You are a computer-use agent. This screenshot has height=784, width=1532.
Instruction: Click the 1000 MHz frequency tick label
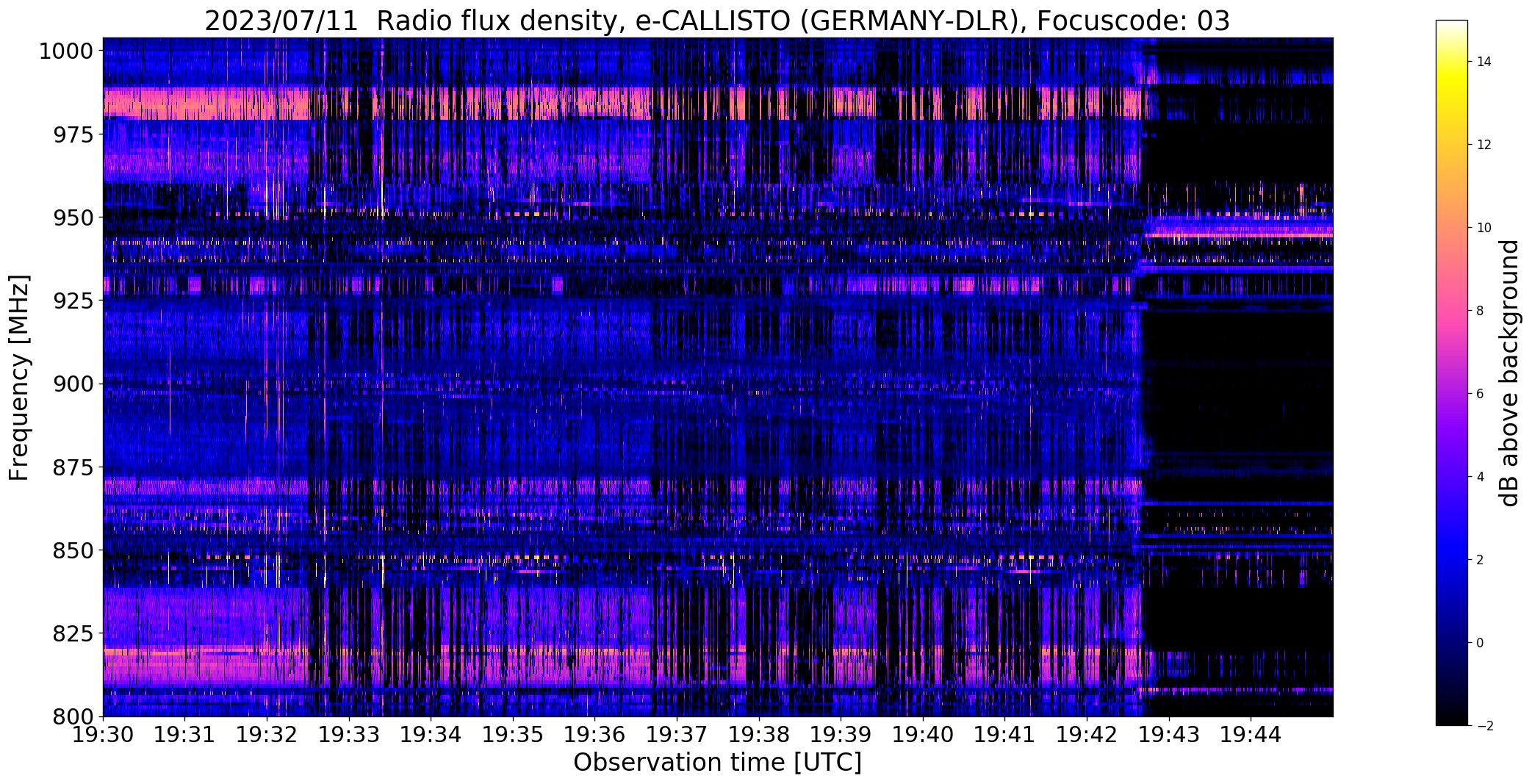pos(66,51)
